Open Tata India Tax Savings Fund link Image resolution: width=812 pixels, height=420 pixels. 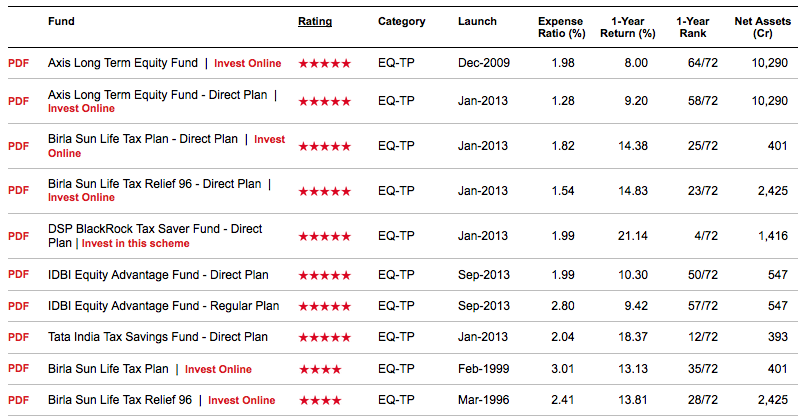[x=158, y=337]
